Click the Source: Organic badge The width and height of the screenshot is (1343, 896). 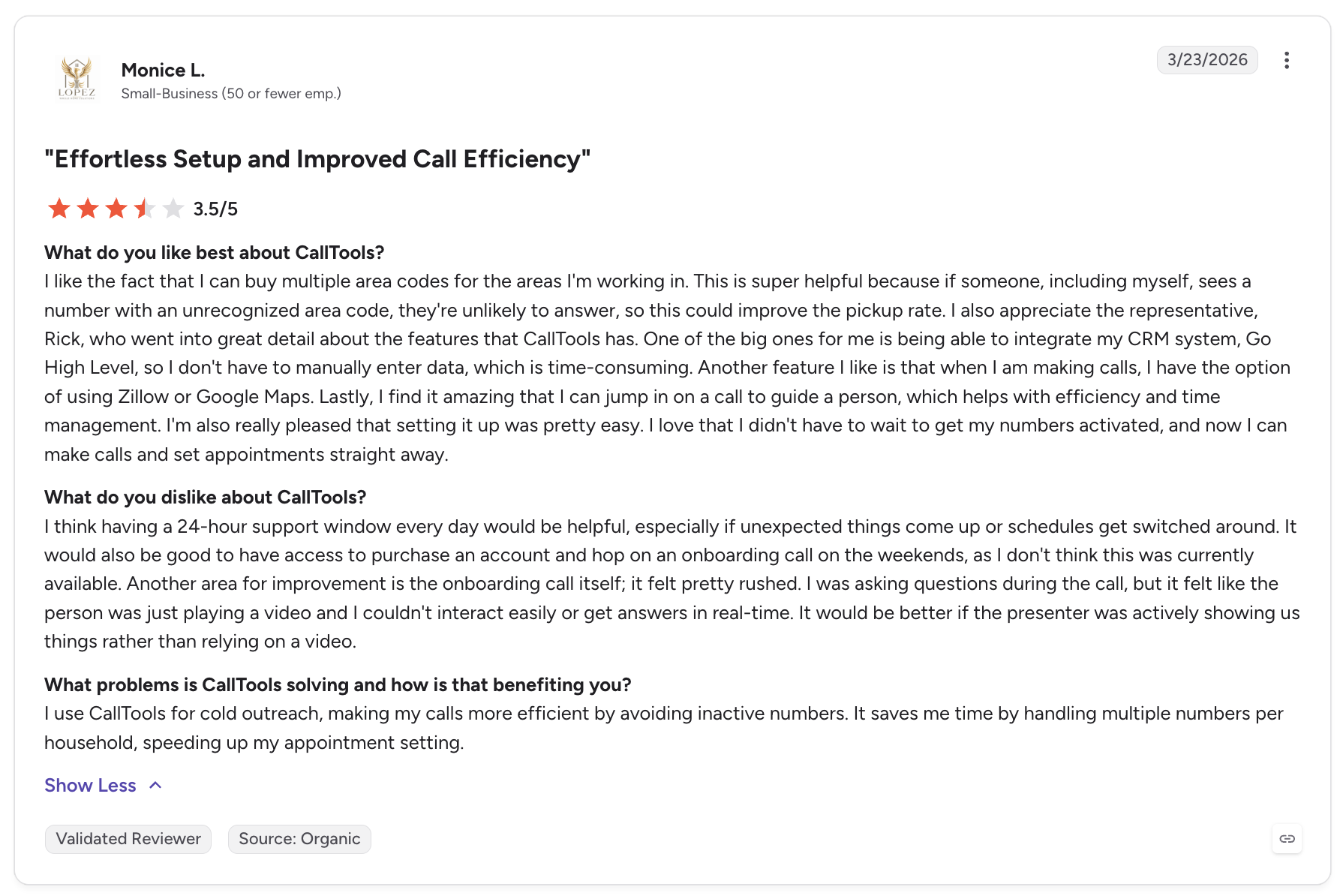(299, 839)
